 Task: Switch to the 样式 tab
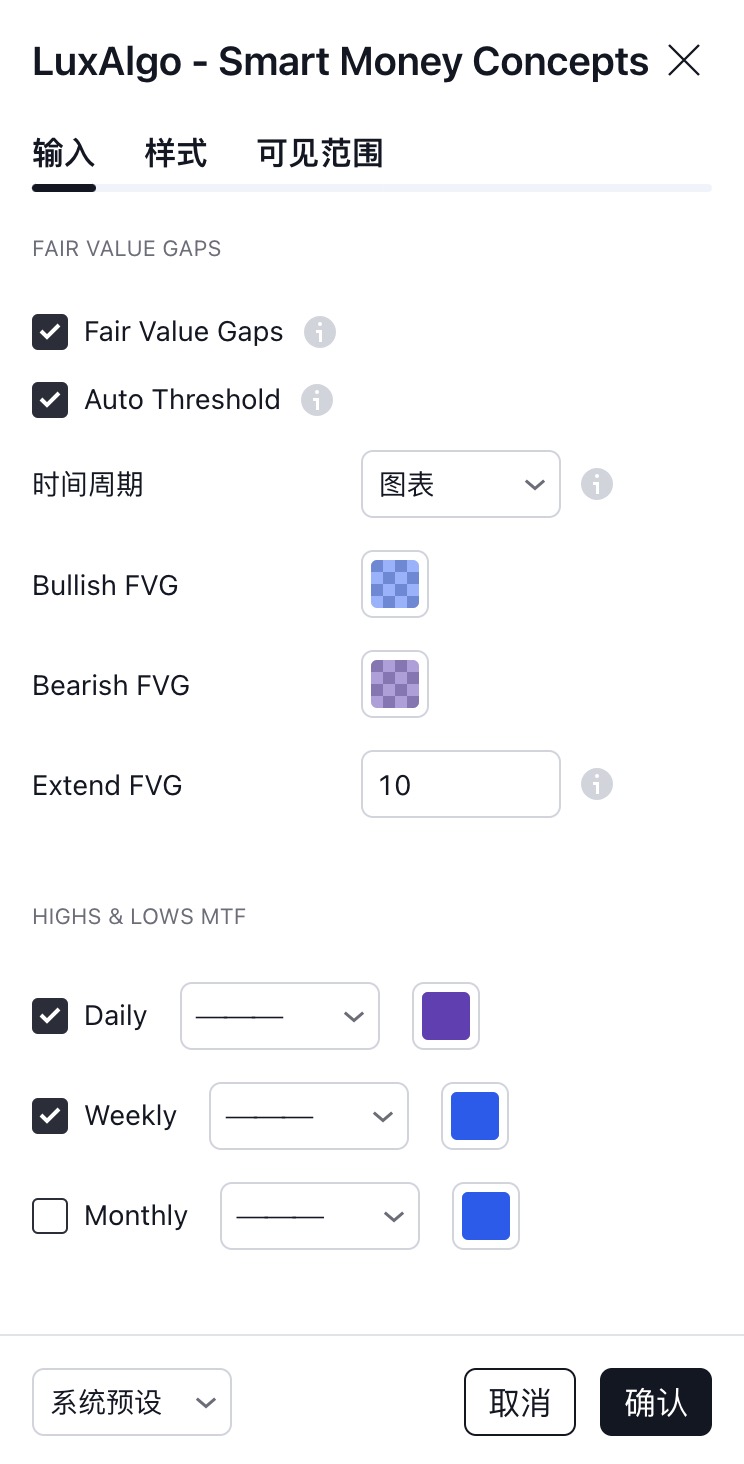tap(176, 154)
